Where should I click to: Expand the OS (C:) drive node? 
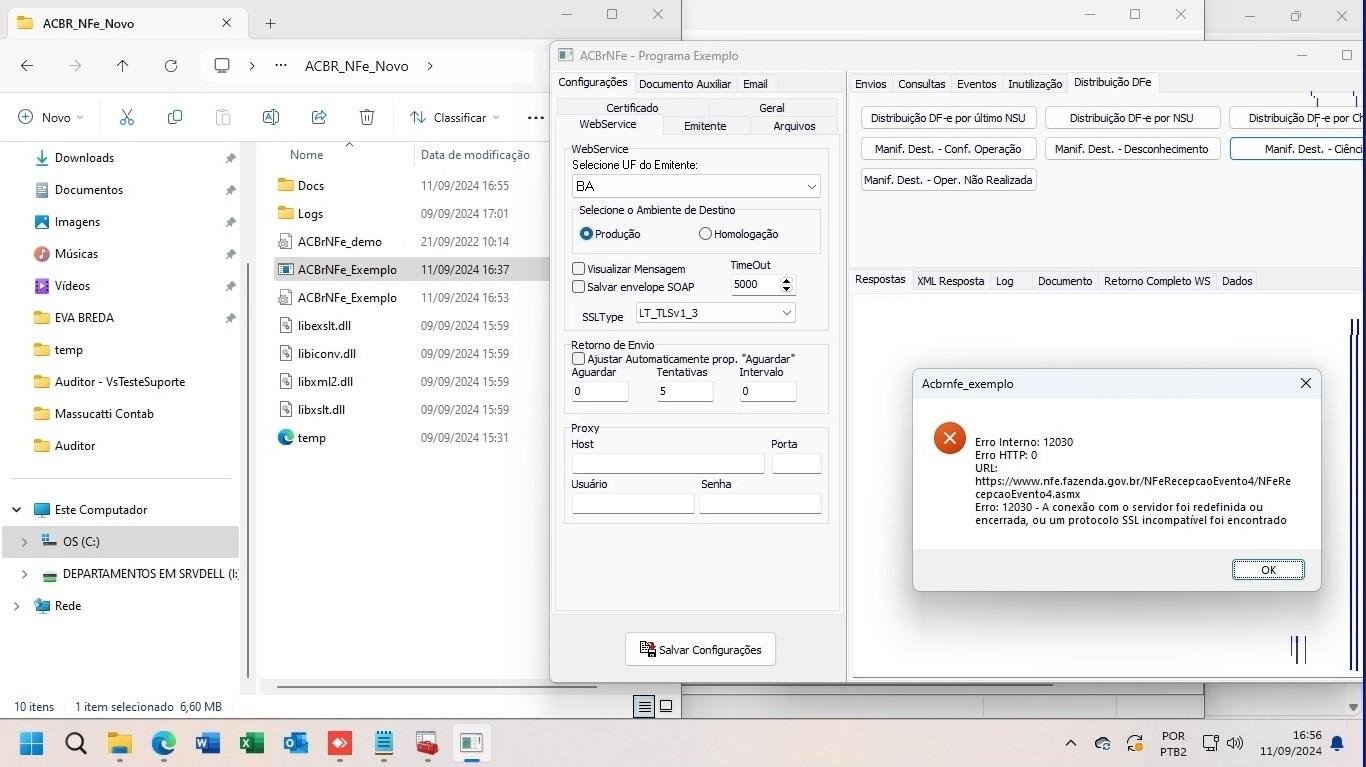(x=24, y=542)
